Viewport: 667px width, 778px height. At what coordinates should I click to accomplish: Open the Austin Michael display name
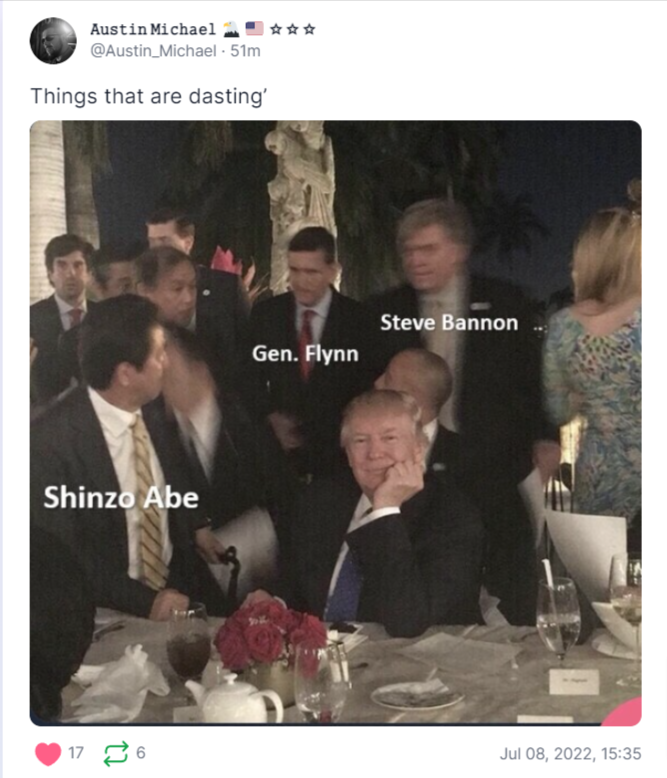[x=152, y=29]
